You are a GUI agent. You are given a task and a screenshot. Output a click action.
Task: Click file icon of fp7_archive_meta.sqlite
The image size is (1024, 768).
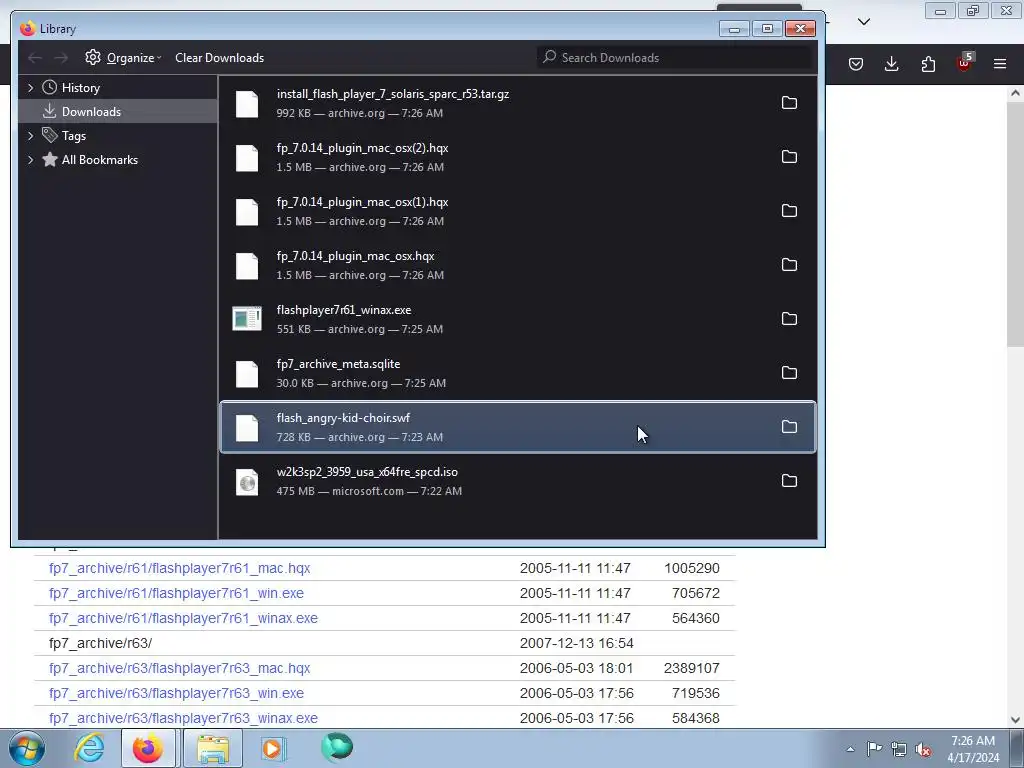click(247, 374)
